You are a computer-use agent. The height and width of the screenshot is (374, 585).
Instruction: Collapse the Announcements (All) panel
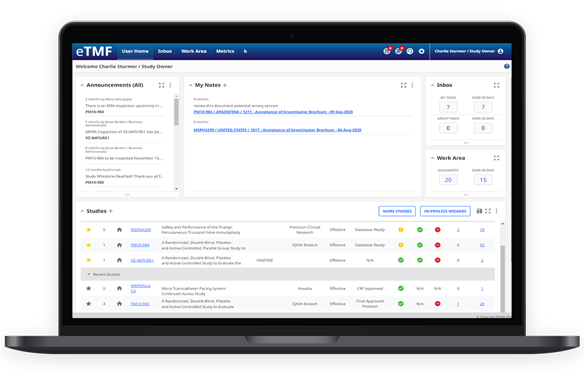[82, 85]
